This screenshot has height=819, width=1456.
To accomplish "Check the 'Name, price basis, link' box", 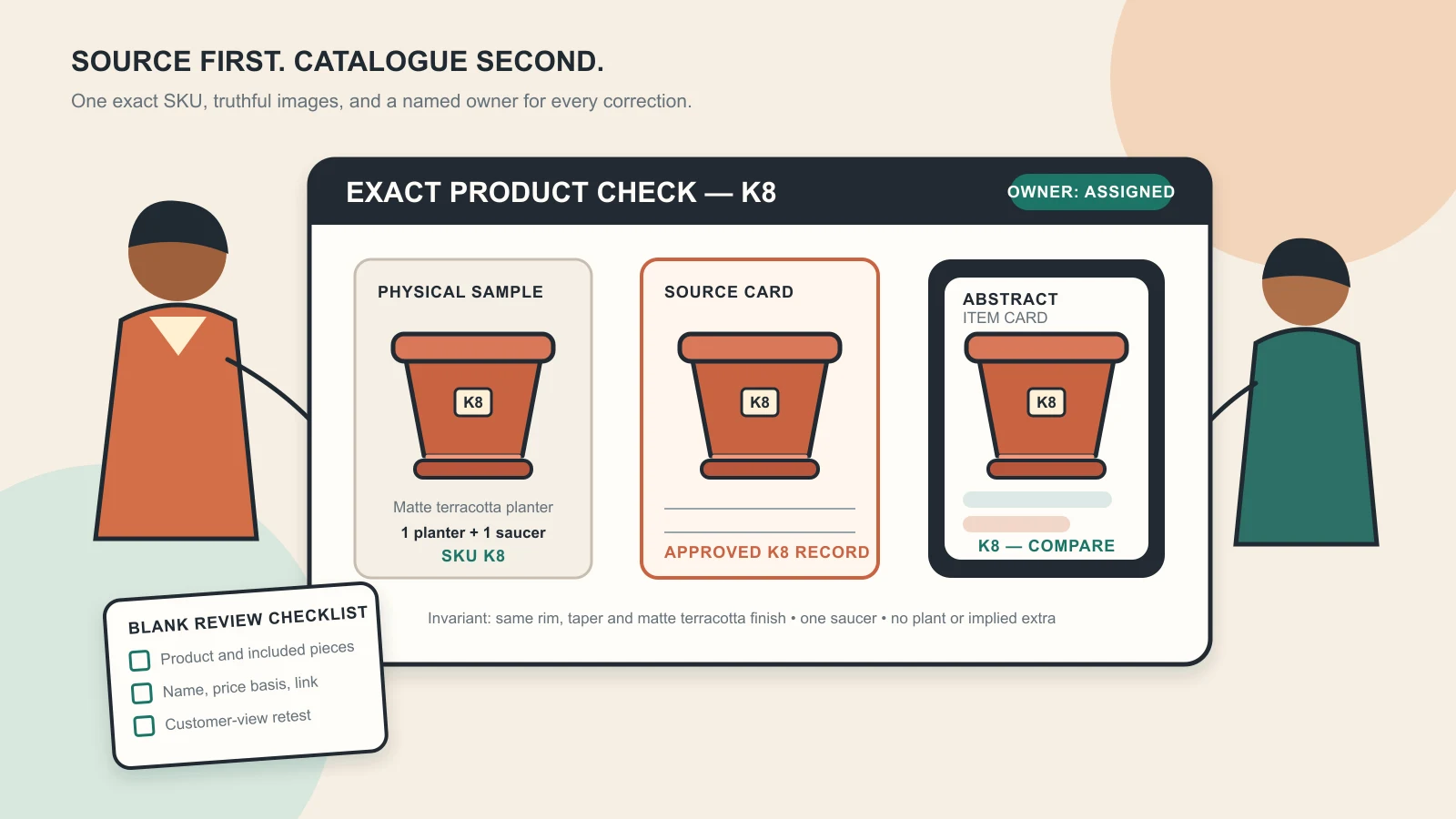I will pyautogui.click(x=142, y=693).
